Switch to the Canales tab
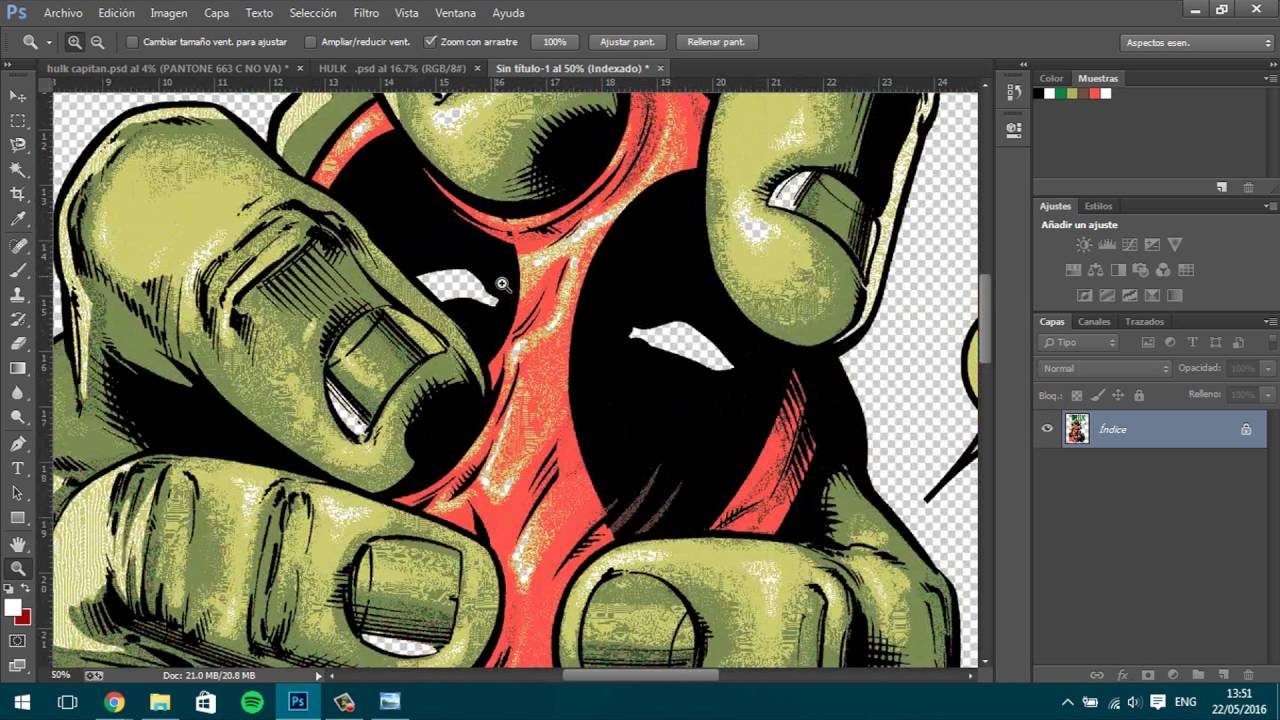This screenshot has height=720, width=1280. point(1094,322)
